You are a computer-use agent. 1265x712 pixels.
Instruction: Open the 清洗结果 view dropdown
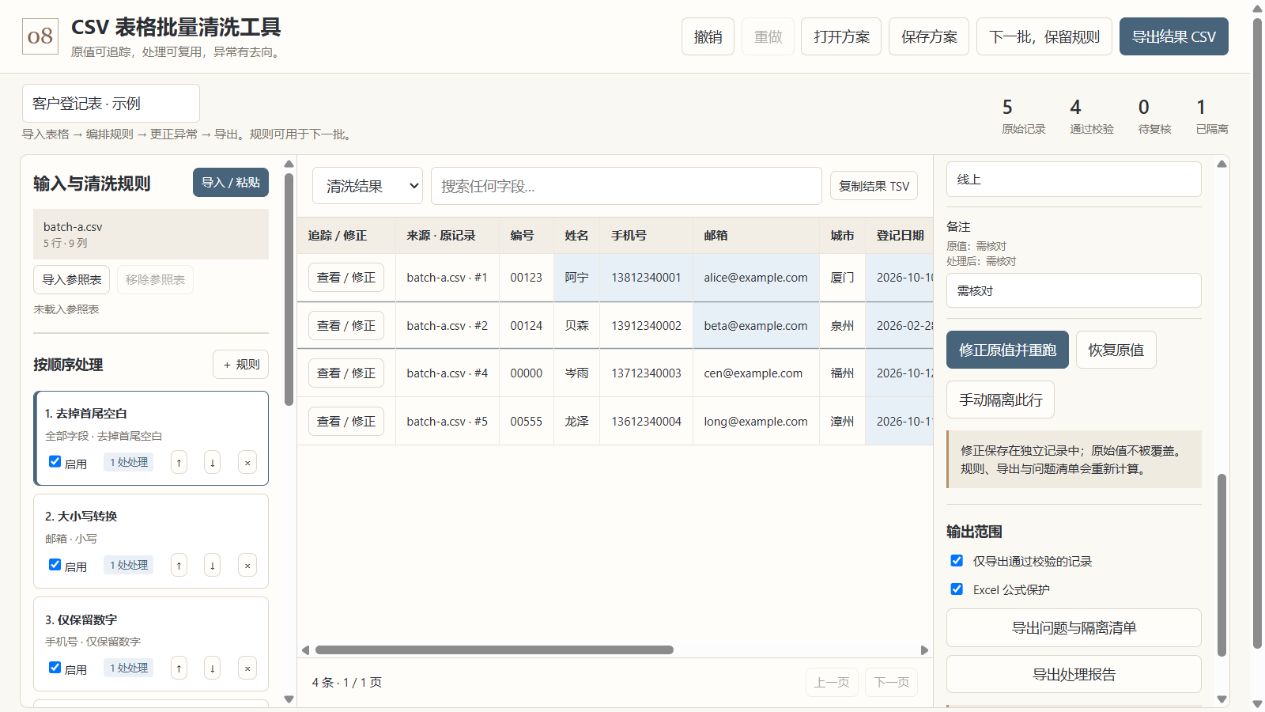(367, 186)
